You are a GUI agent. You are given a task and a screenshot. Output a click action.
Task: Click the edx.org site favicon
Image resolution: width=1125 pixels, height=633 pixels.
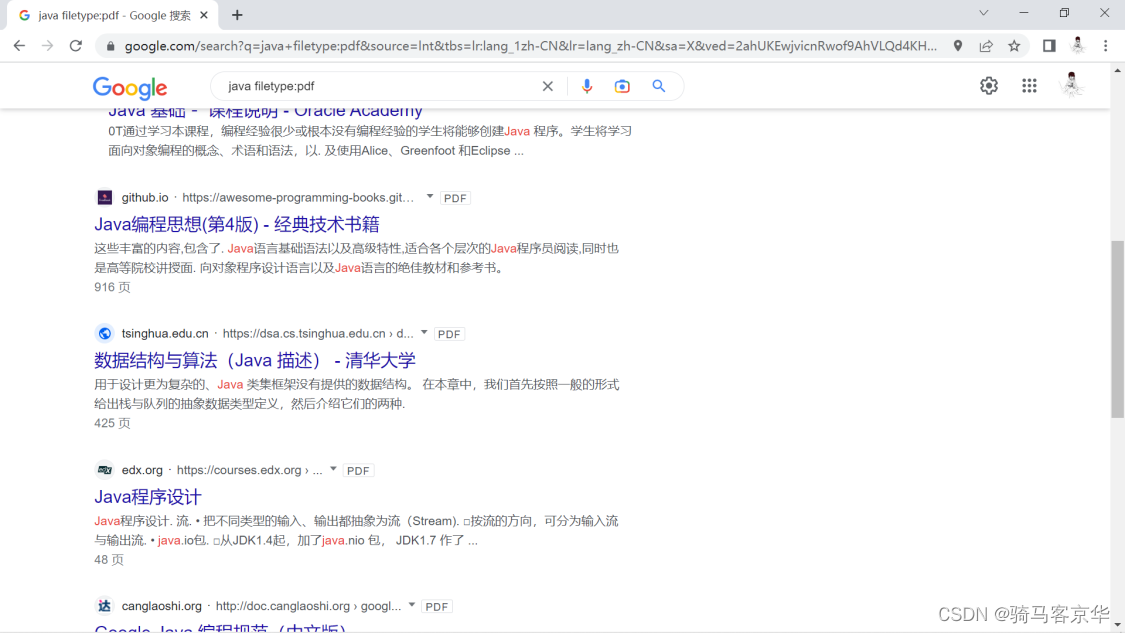click(105, 470)
